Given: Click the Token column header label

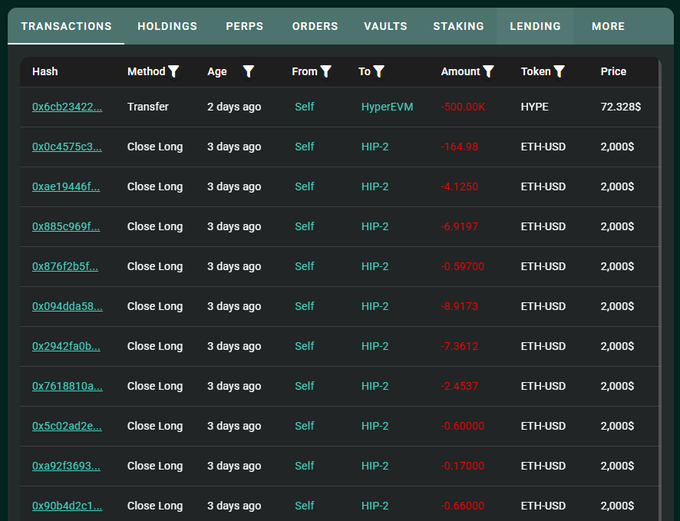Looking at the screenshot, I should (x=536, y=71).
